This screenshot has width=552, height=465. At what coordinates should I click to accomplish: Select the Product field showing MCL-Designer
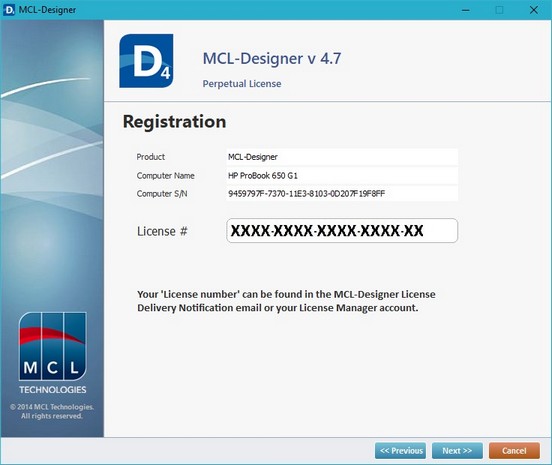point(342,157)
